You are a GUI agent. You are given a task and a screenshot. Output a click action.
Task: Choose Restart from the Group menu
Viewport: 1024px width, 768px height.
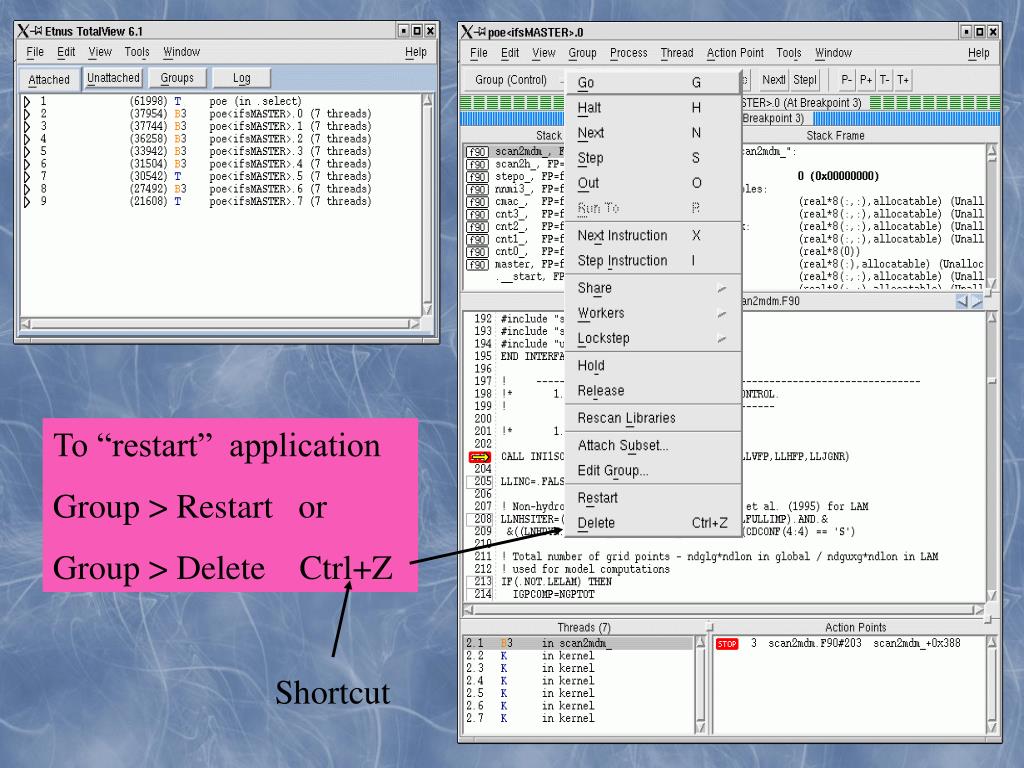(x=652, y=498)
